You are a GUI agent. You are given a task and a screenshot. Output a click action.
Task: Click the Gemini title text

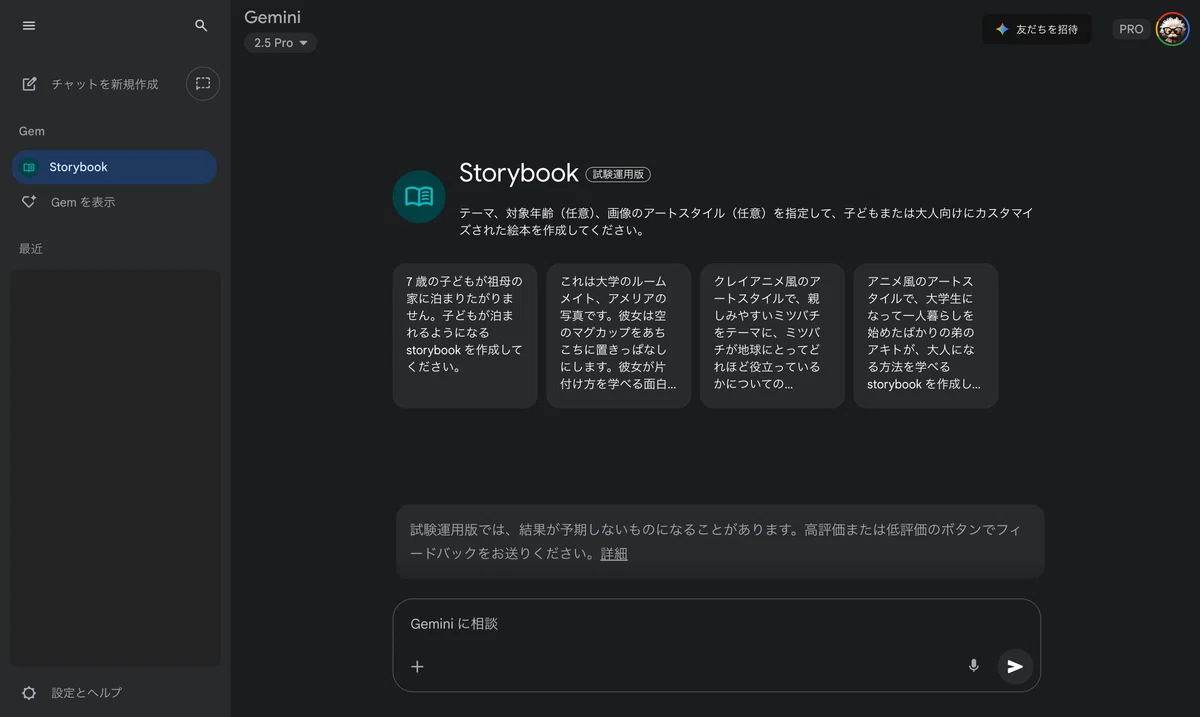(272, 17)
